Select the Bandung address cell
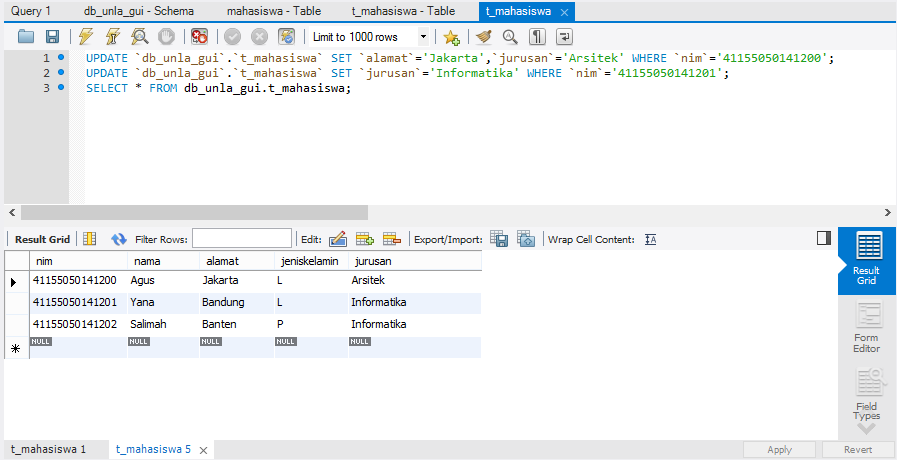This screenshot has width=897, height=460. [237, 303]
